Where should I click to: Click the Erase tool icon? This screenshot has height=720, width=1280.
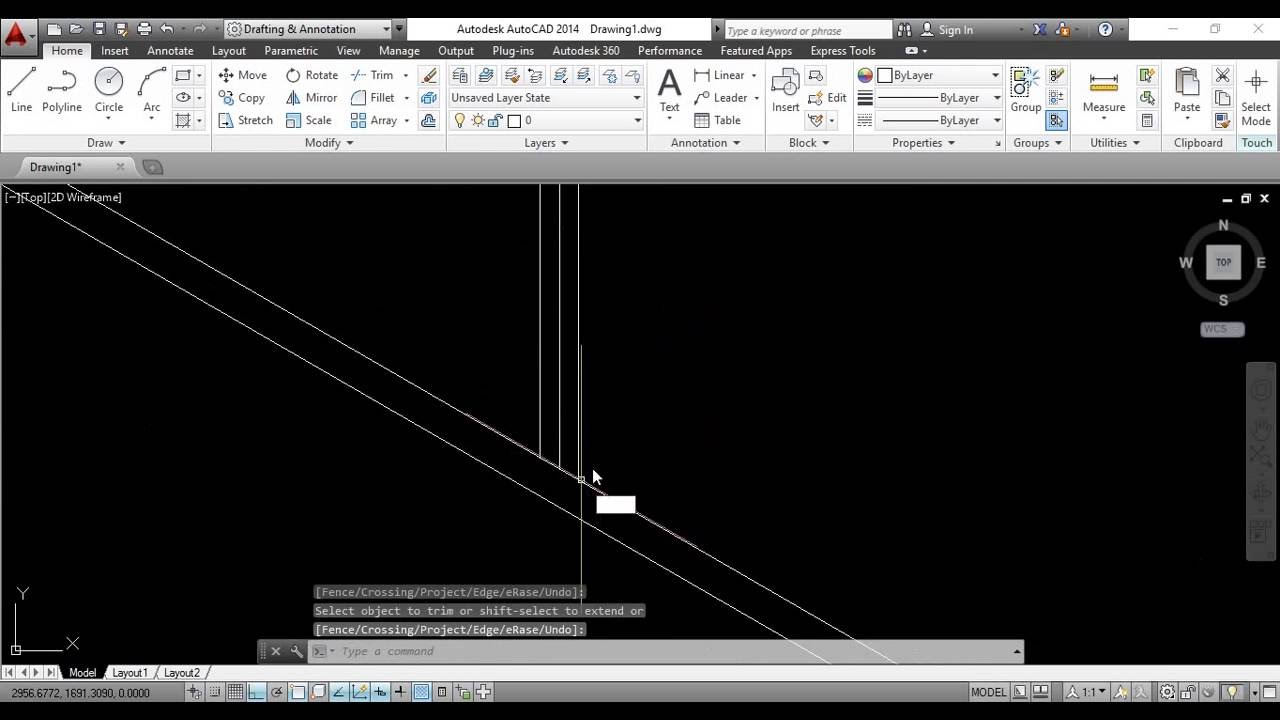tap(429, 75)
